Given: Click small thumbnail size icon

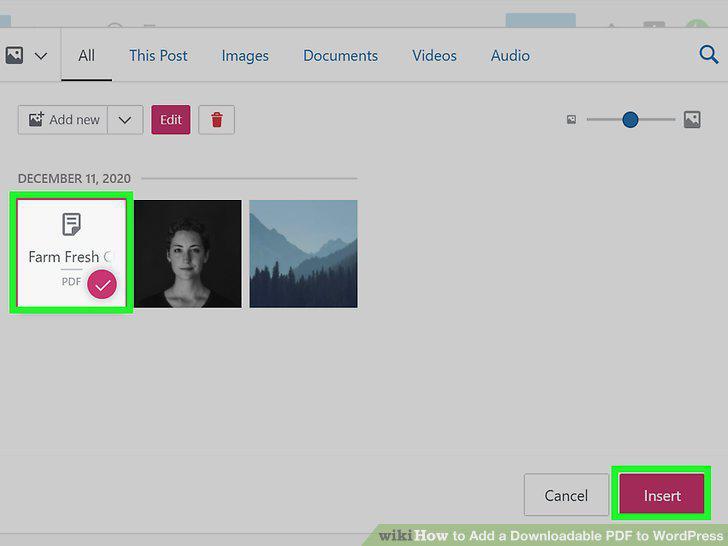Looking at the screenshot, I should [x=572, y=120].
